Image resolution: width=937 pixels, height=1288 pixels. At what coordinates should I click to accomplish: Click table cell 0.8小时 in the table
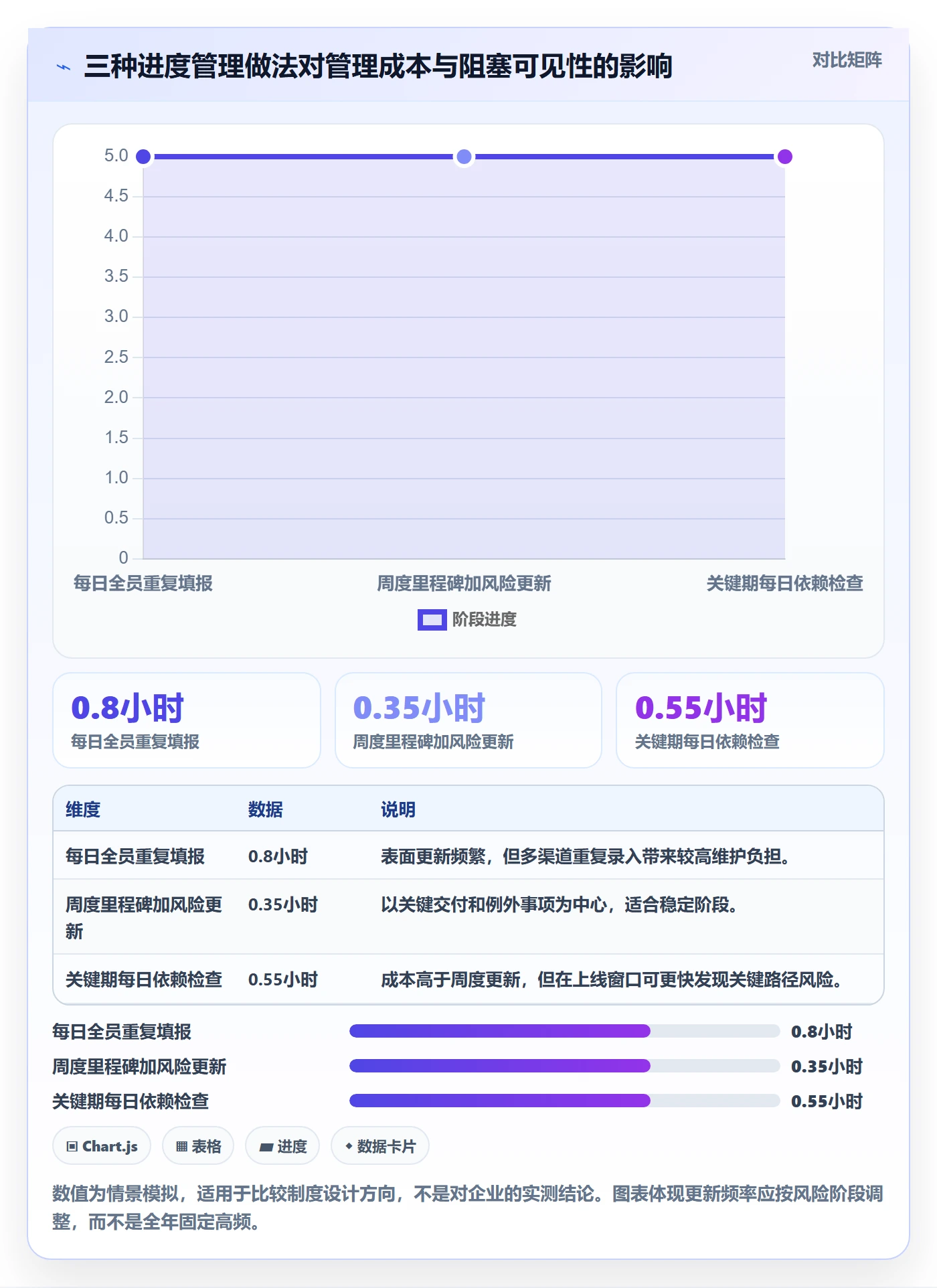(278, 857)
